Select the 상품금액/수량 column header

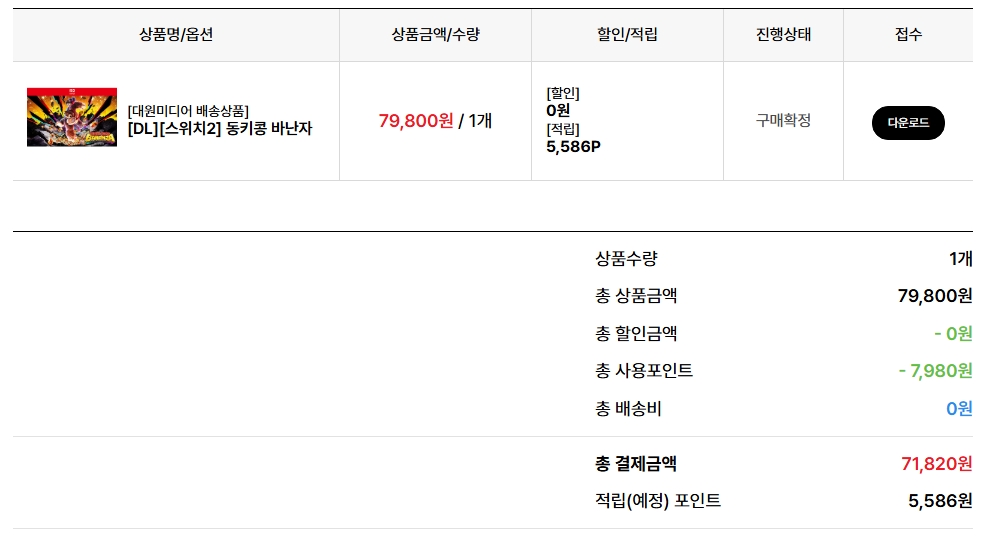tap(435, 34)
